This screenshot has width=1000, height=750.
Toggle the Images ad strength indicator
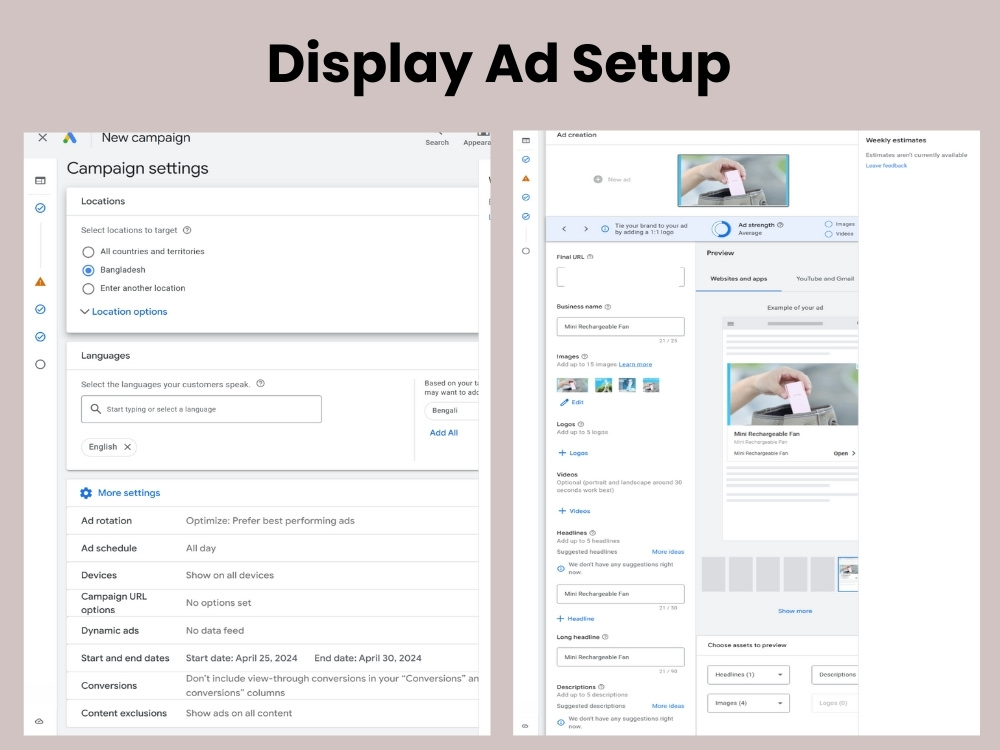(x=828, y=224)
